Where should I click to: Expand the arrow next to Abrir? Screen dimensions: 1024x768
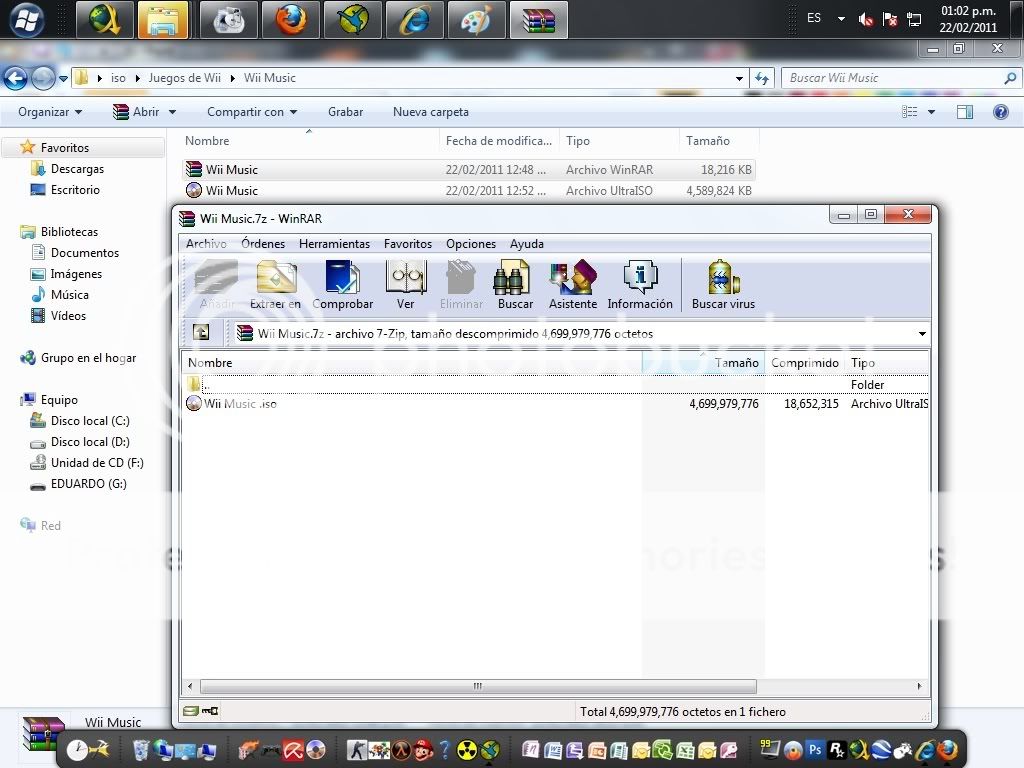coord(172,112)
